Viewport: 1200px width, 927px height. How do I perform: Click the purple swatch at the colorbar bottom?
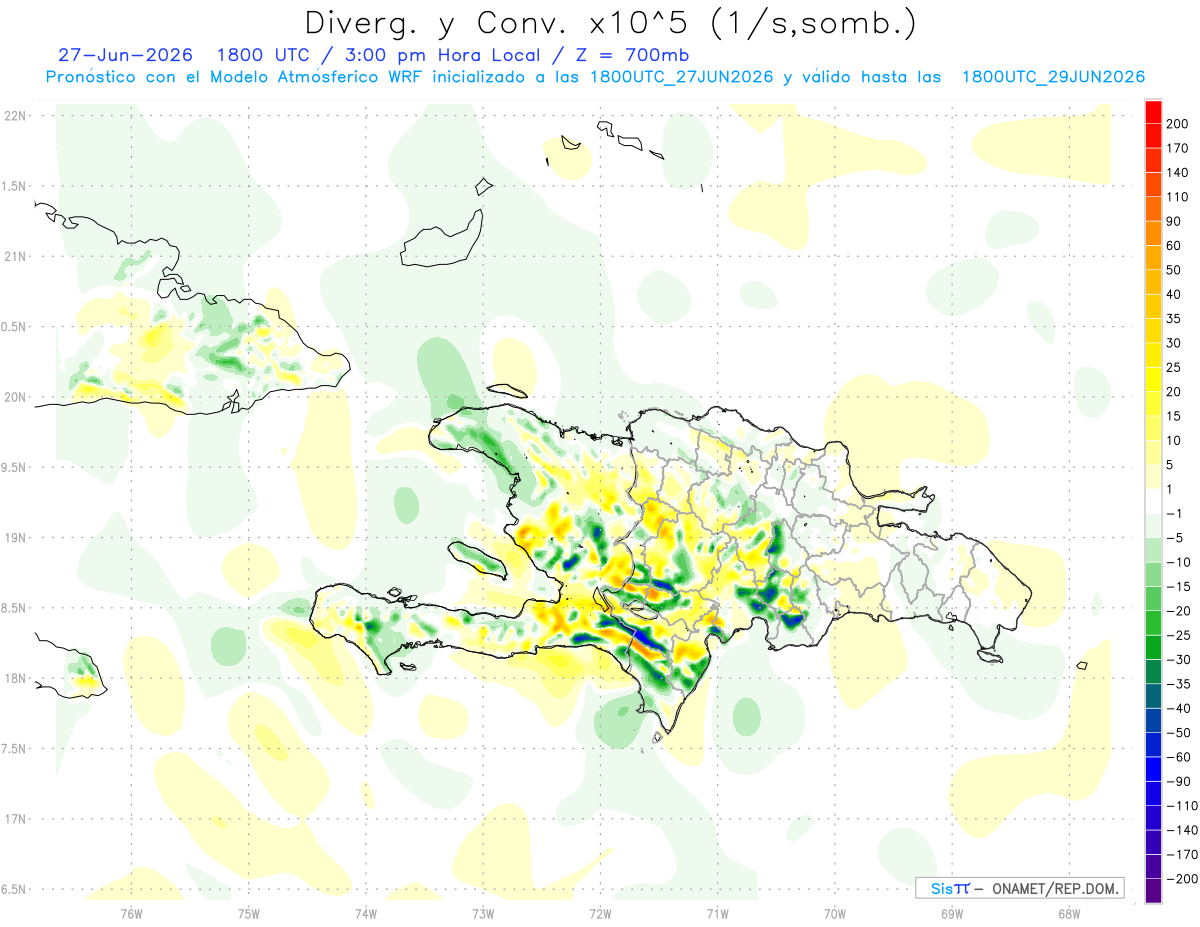1153,891
